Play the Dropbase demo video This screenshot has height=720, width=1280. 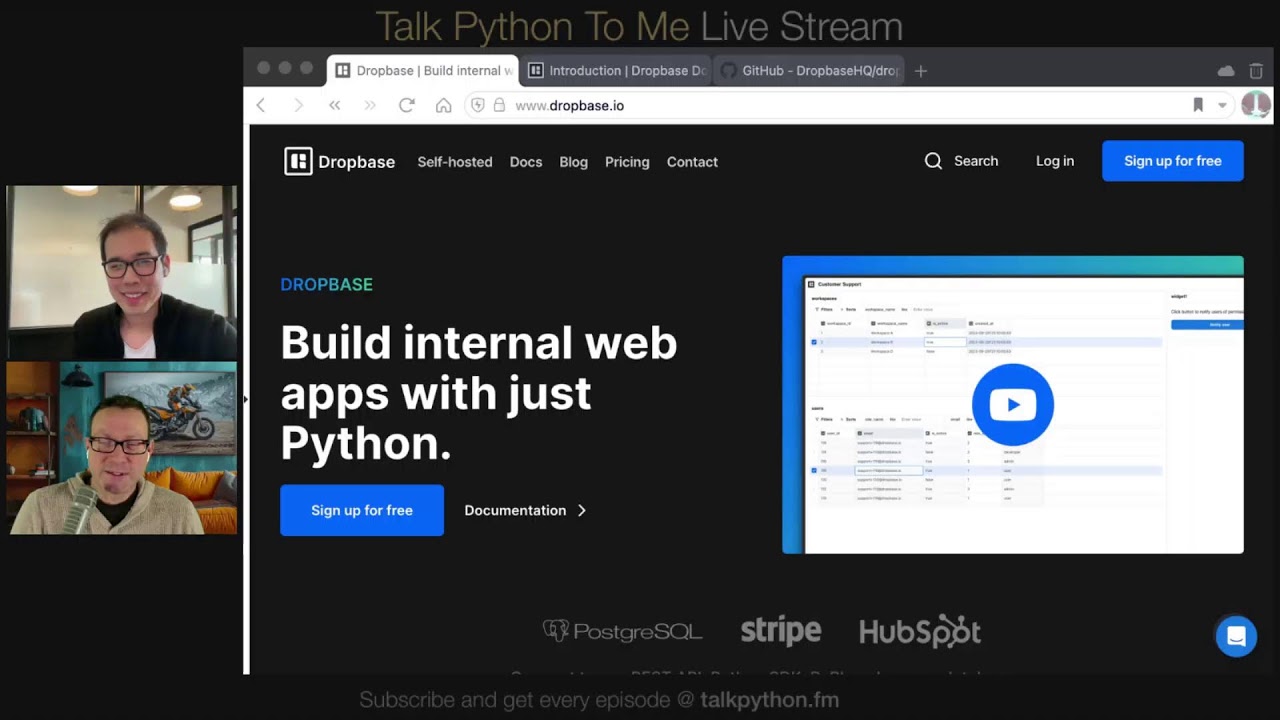pyautogui.click(x=1012, y=404)
